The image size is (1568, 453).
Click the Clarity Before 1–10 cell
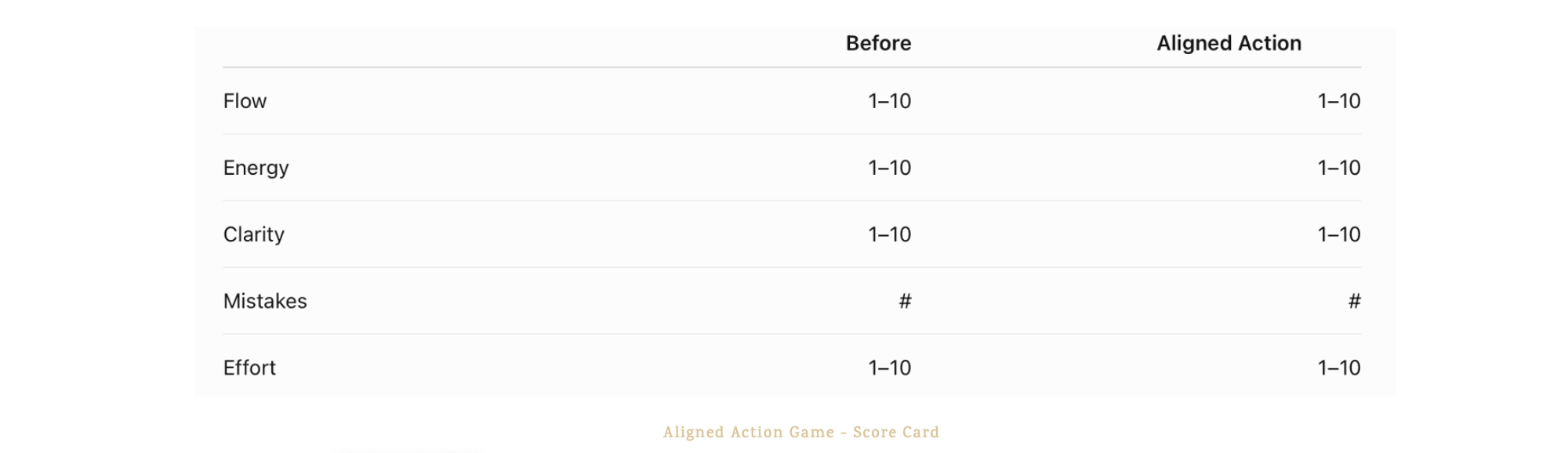pos(889,234)
